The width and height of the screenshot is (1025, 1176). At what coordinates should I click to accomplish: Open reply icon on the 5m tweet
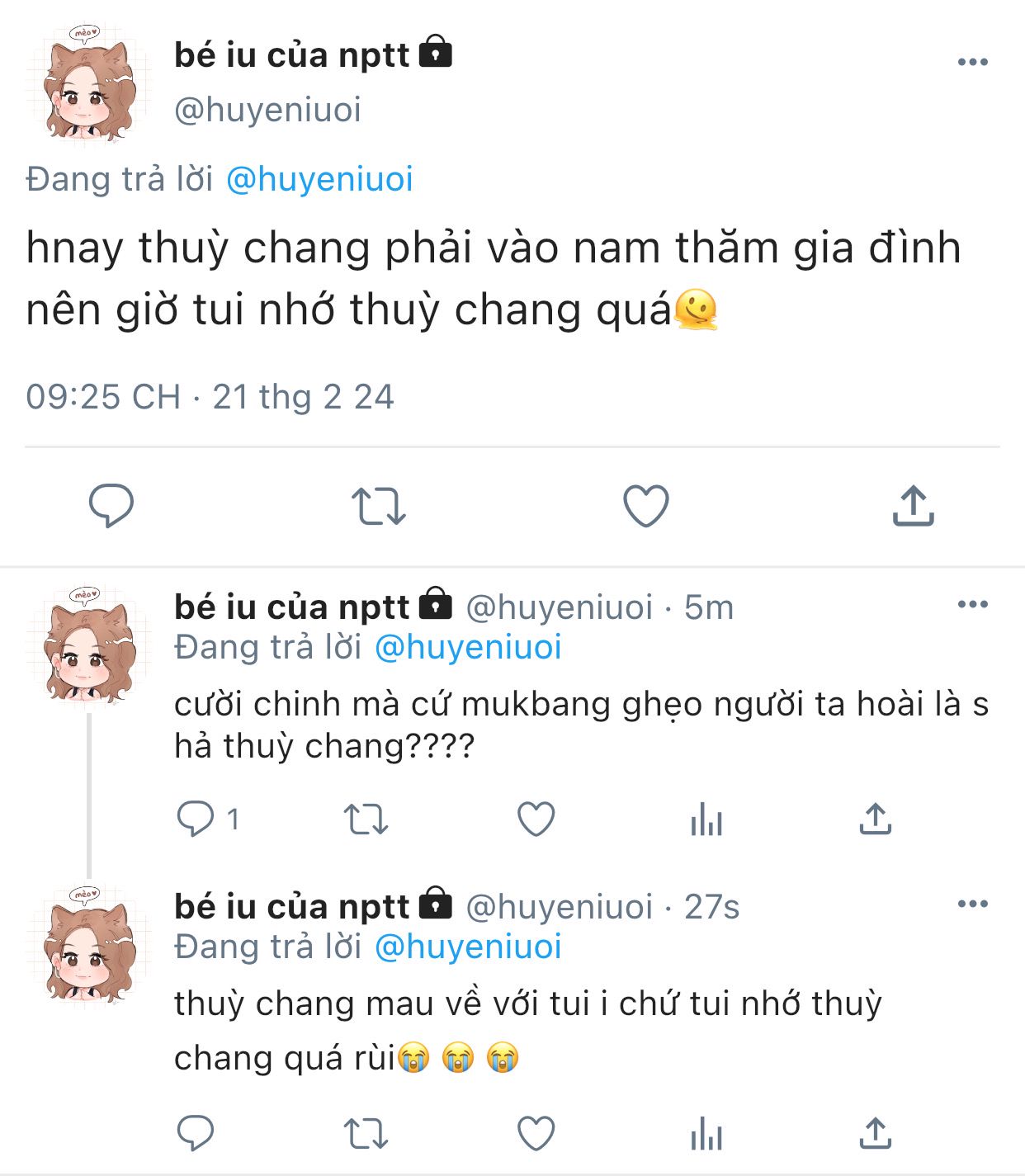pos(196,819)
